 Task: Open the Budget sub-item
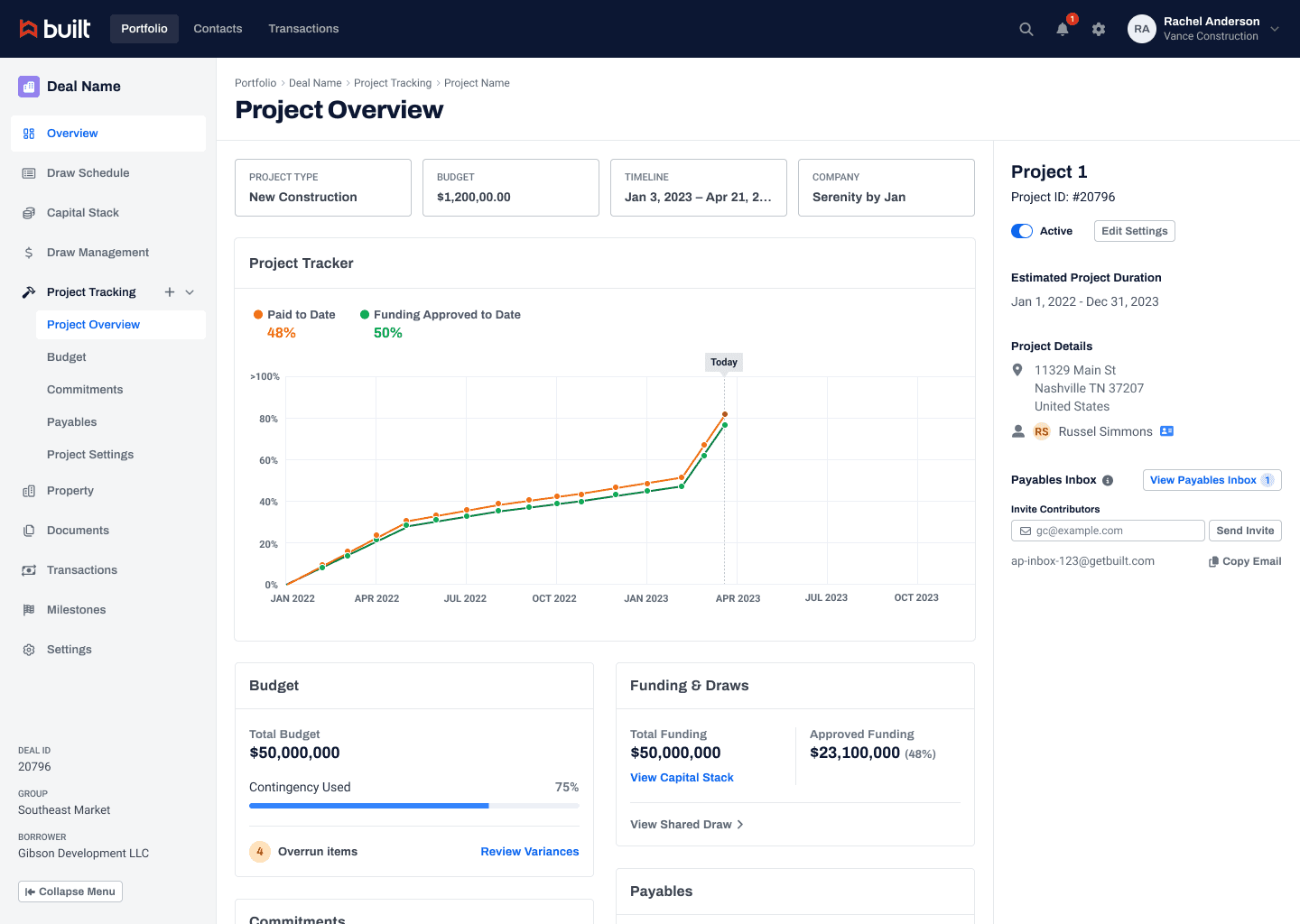(121, 357)
